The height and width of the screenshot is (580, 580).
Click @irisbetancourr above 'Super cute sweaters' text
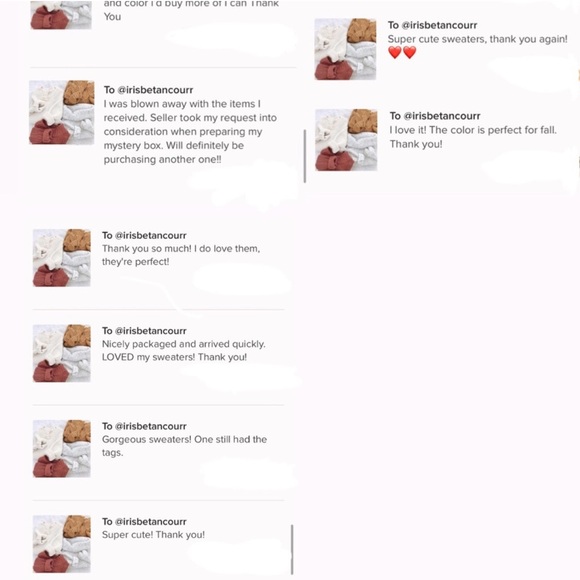tap(439, 25)
